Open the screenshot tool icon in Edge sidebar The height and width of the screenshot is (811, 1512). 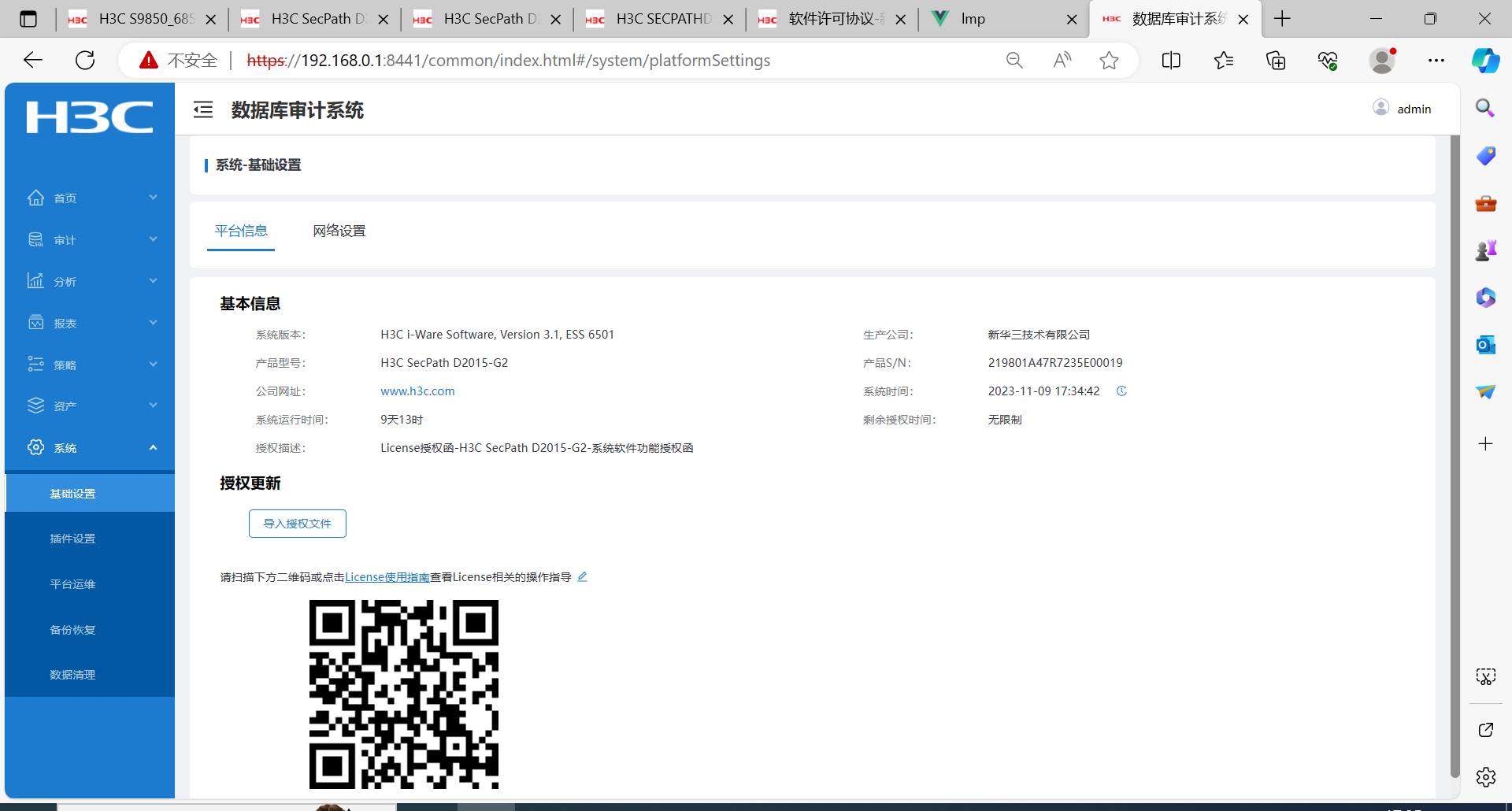pyautogui.click(x=1486, y=676)
